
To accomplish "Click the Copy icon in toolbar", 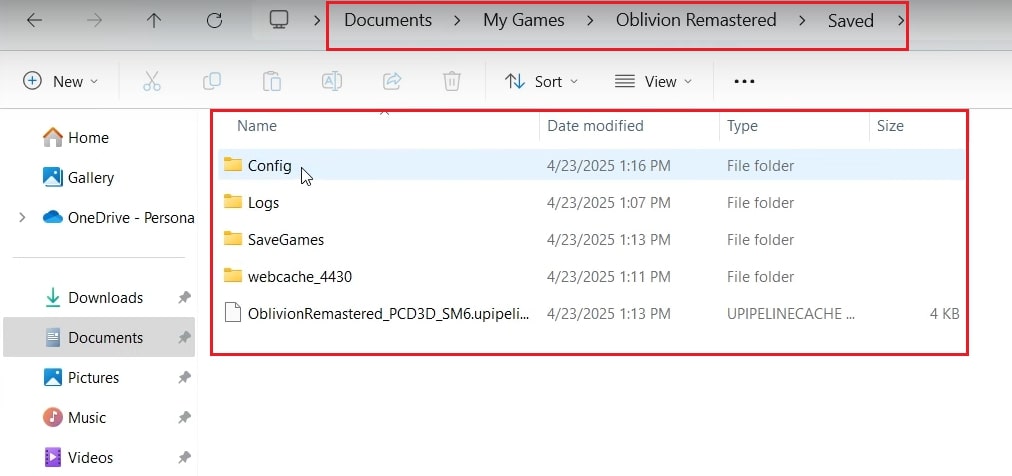I will [x=212, y=81].
